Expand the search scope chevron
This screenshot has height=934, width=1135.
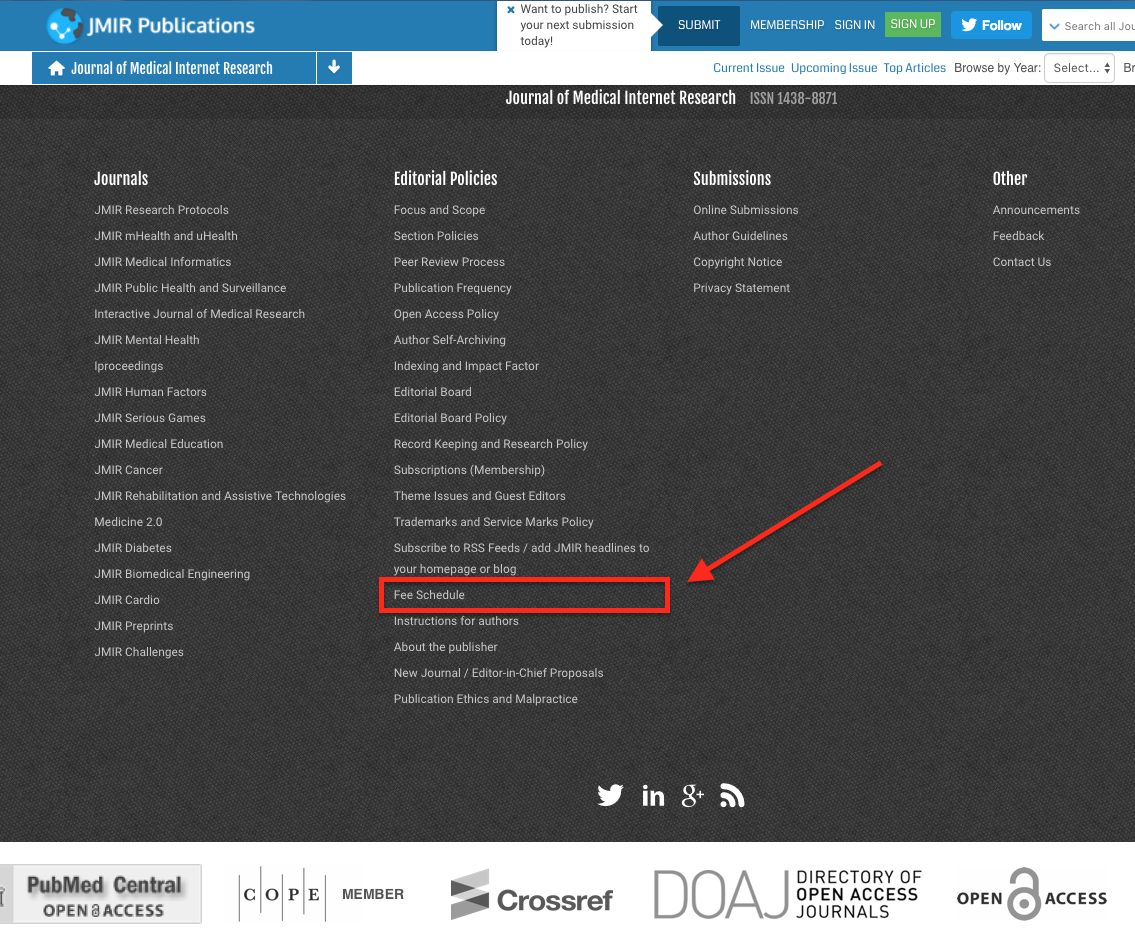pos(1054,26)
